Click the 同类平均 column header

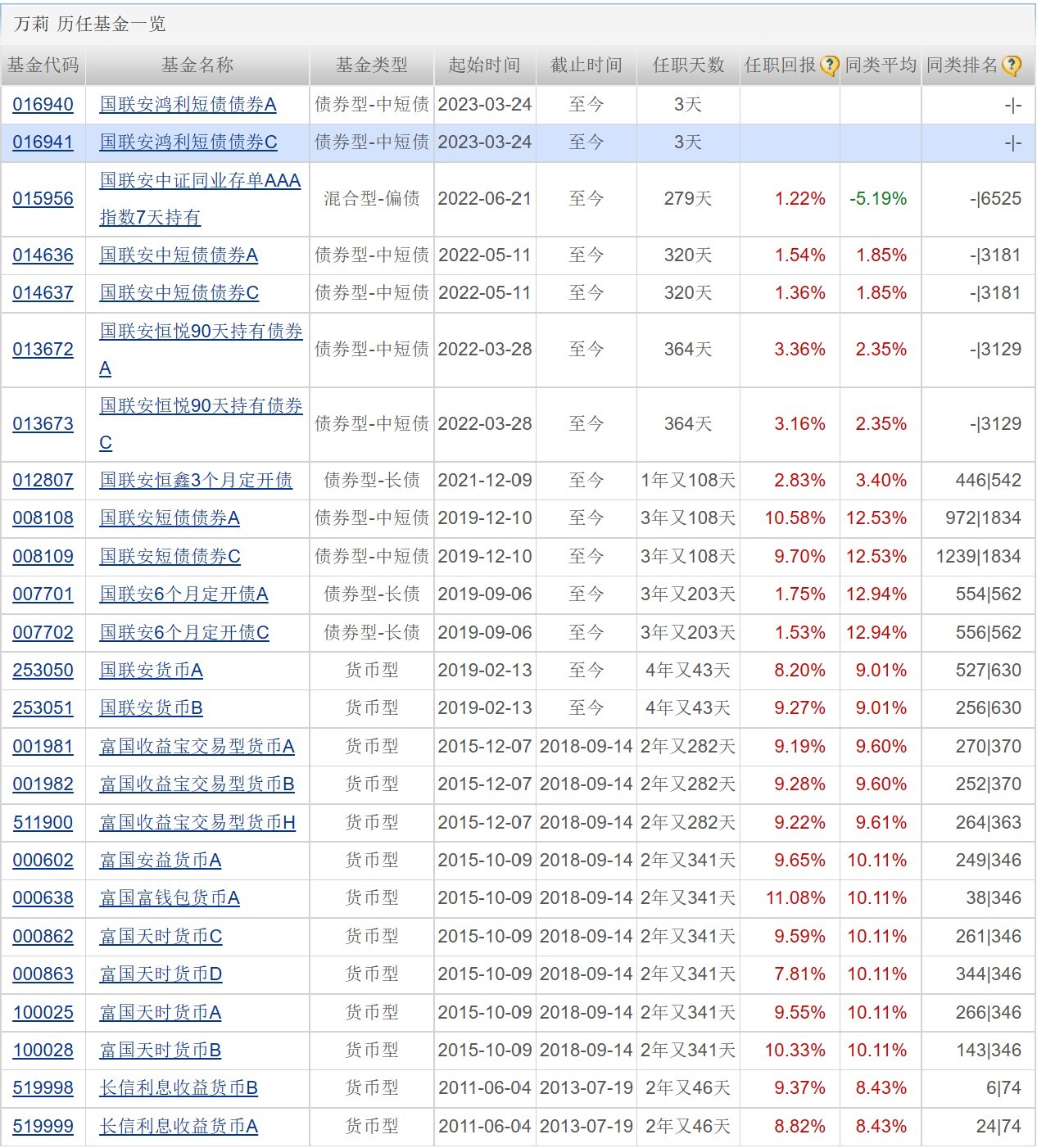click(x=881, y=66)
